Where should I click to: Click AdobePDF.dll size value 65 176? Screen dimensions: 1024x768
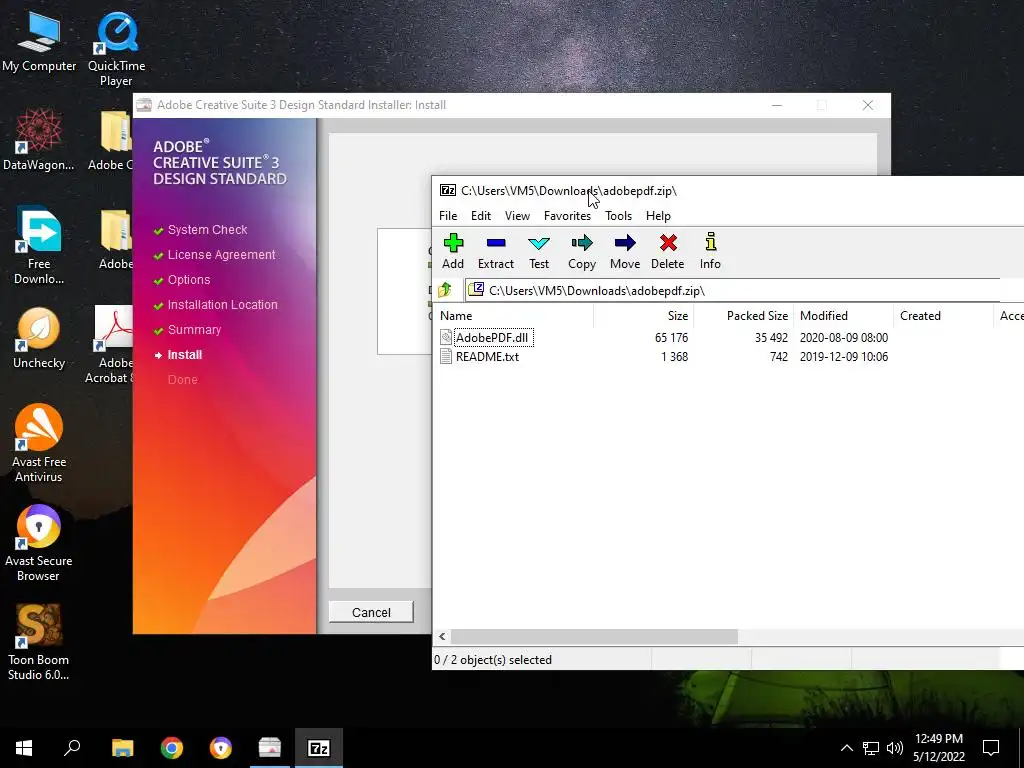(x=671, y=337)
